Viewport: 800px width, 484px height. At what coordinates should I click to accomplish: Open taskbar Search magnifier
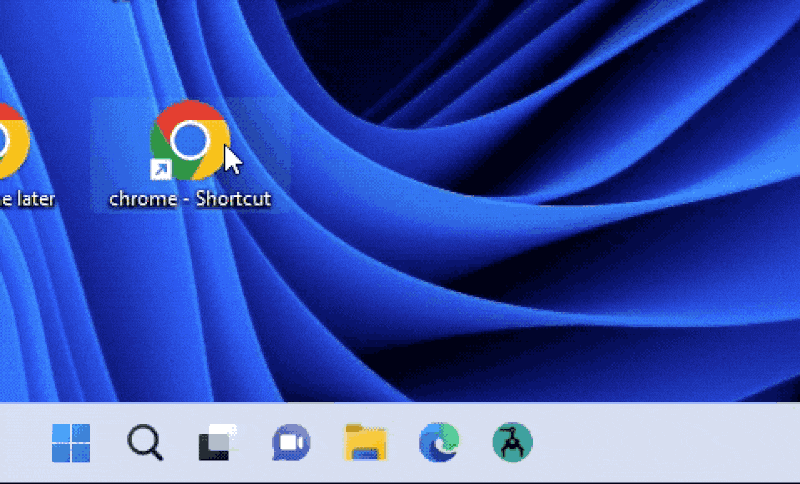(145, 442)
